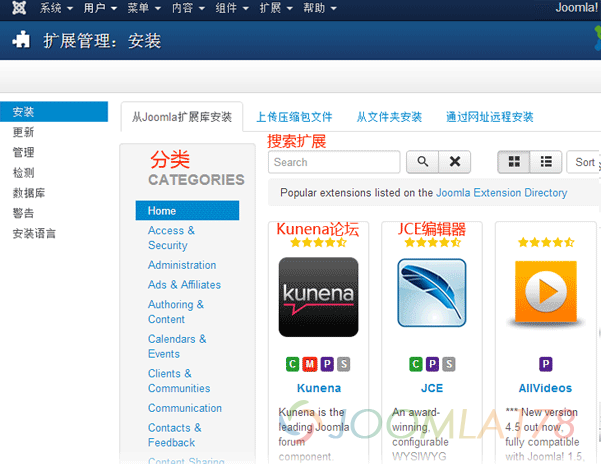This screenshot has width=601, height=464.
Task: Open Authoring & Content category
Action: (x=176, y=312)
